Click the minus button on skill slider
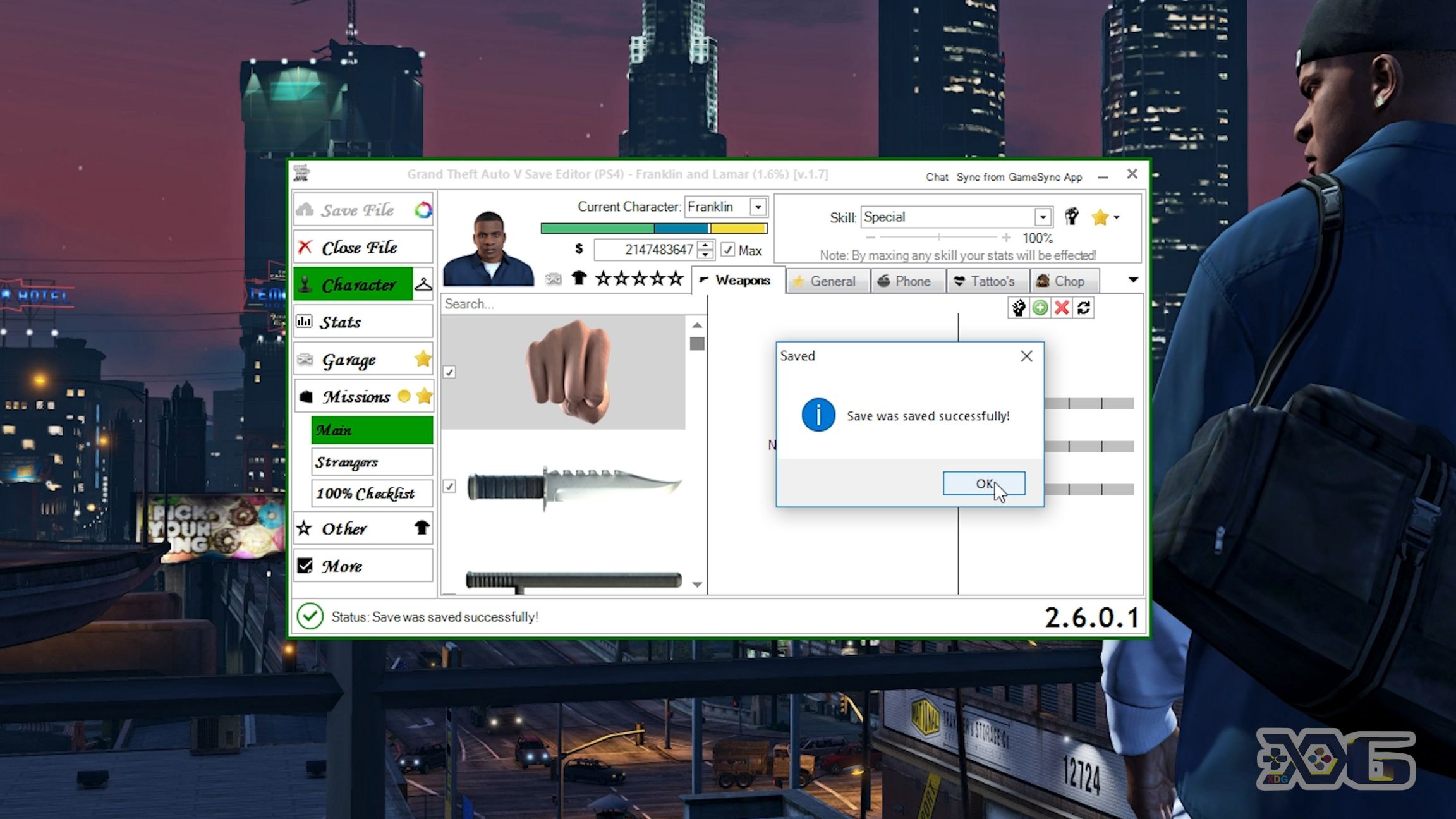The image size is (1456, 819). [870, 237]
